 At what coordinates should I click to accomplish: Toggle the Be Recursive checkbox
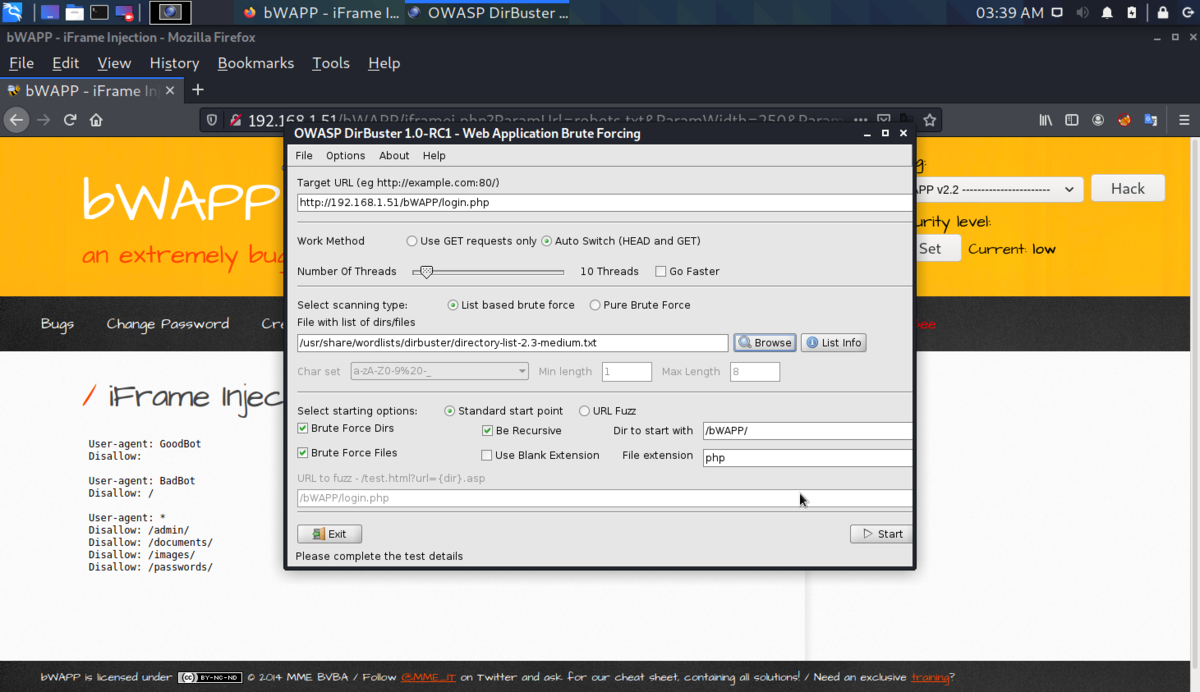(488, 431)
